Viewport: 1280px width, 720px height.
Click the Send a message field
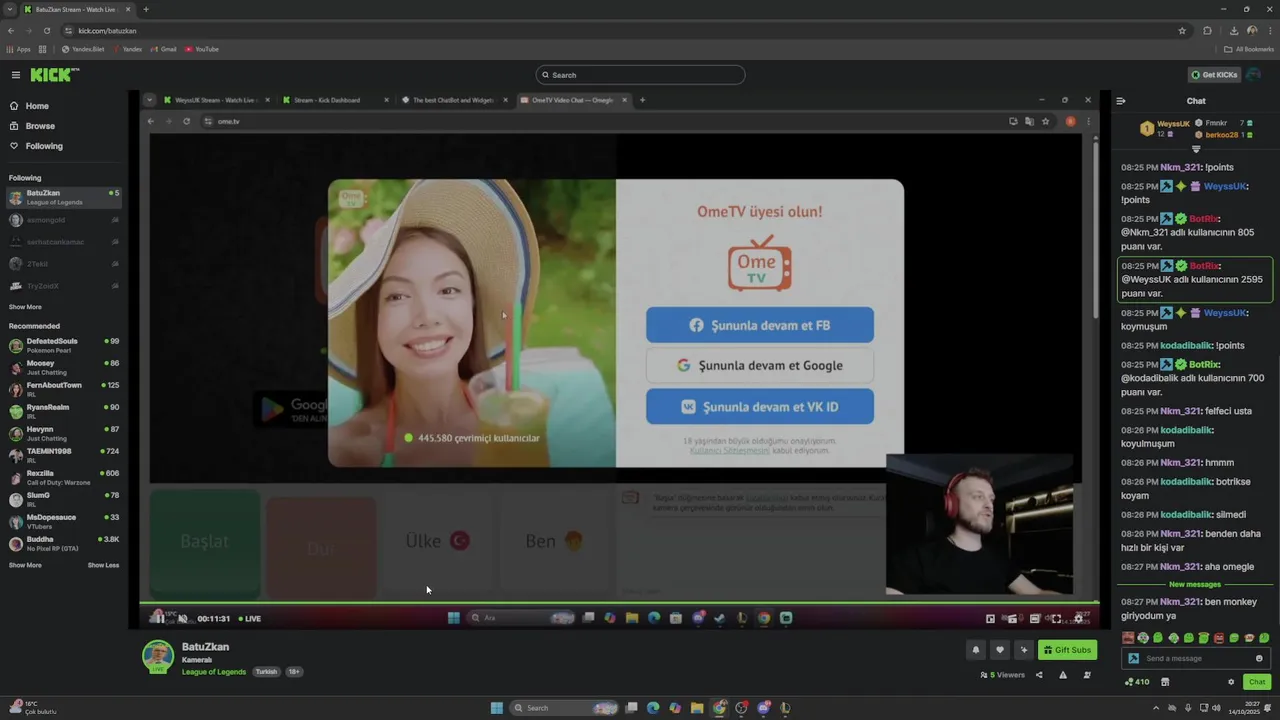1198,658
